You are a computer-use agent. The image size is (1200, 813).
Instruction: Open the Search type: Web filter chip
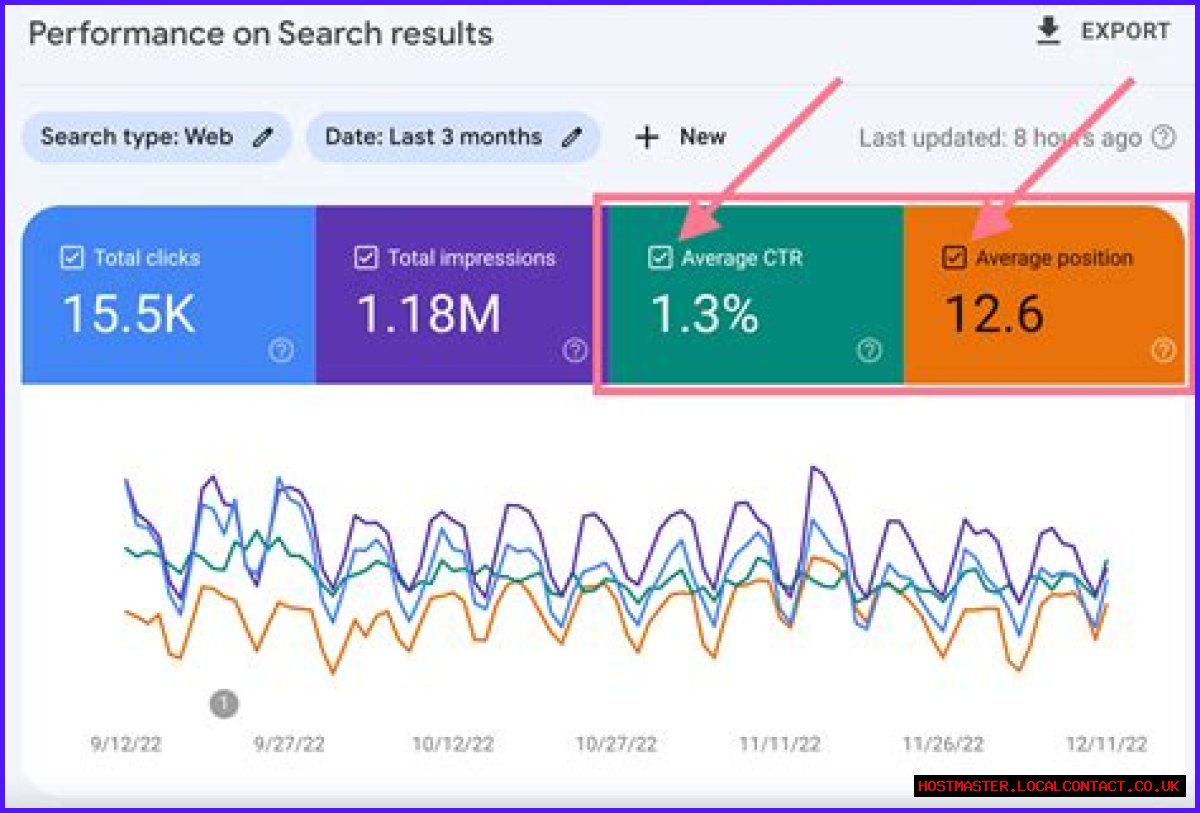pyautogui.click(x=157, y=138)
